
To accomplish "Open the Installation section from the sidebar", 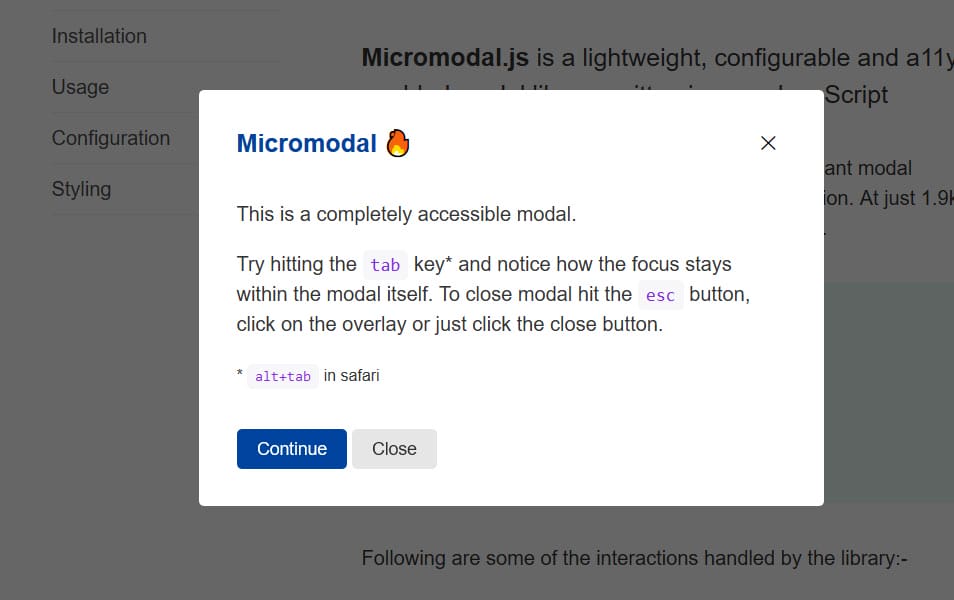I will pos(99,35).
